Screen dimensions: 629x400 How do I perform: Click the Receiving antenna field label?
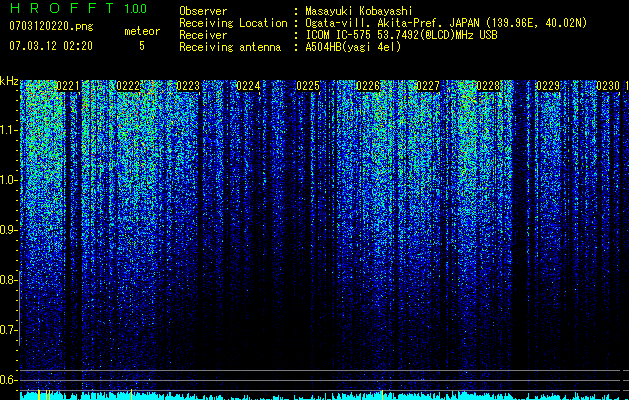point(230,47)
